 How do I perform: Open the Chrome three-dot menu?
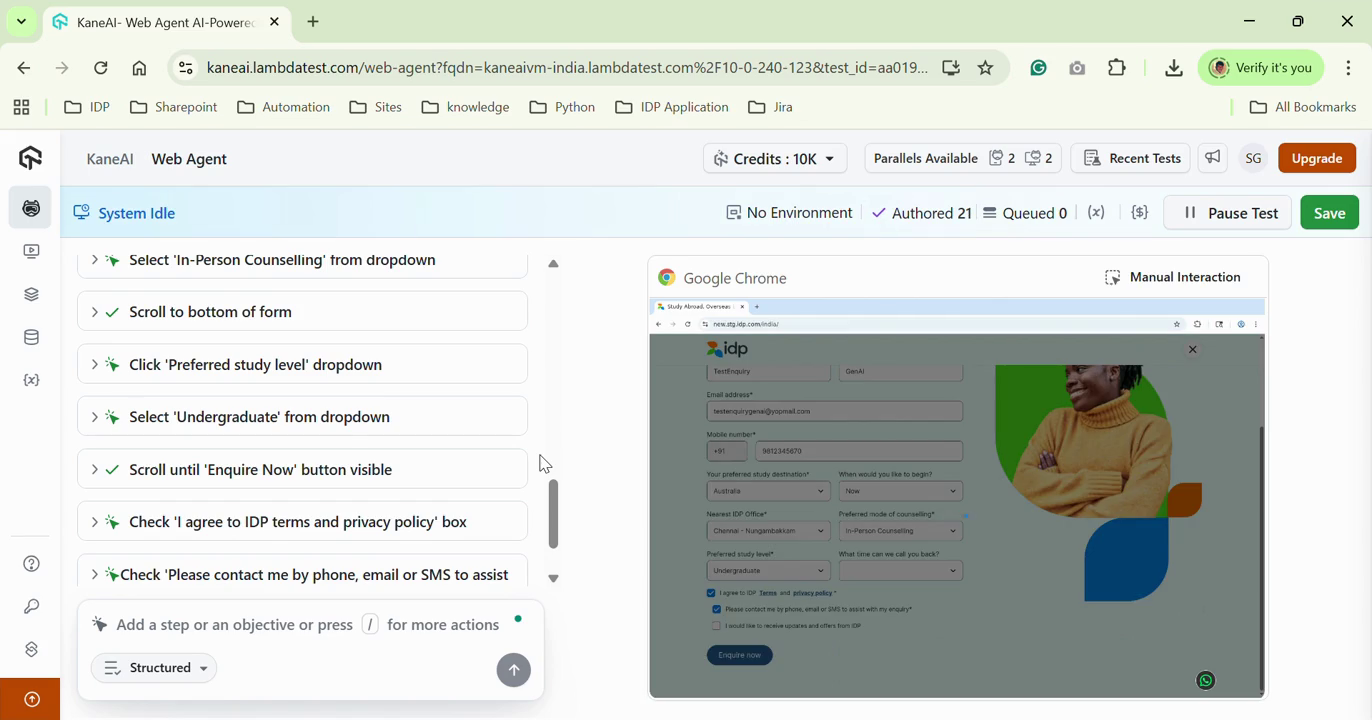1349,68
